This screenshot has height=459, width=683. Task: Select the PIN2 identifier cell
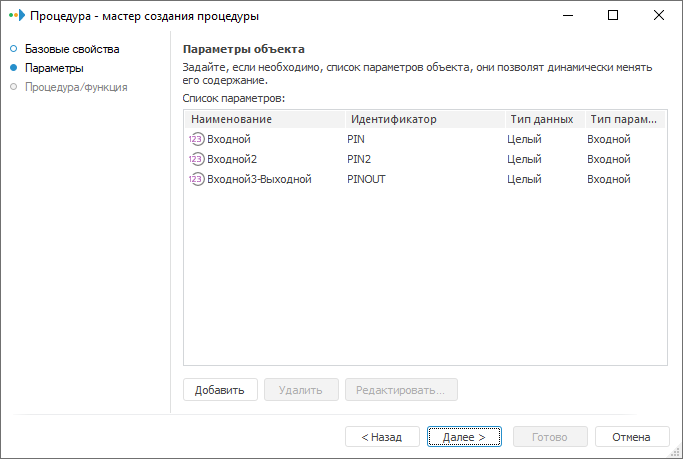[x=359, y=159]
